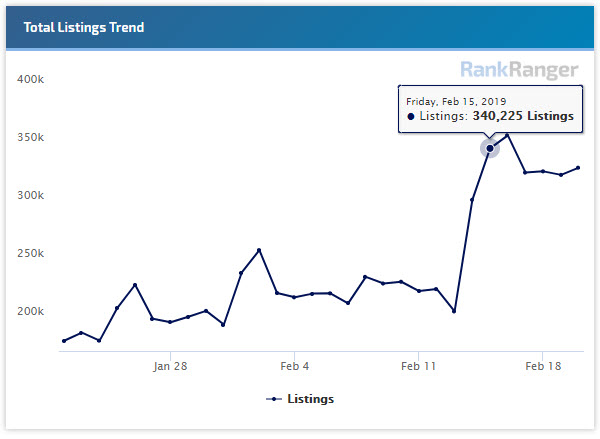Click the first data point on the line
Image resolution: width=600 pixels, height=439 pixels.
[64, 341]
